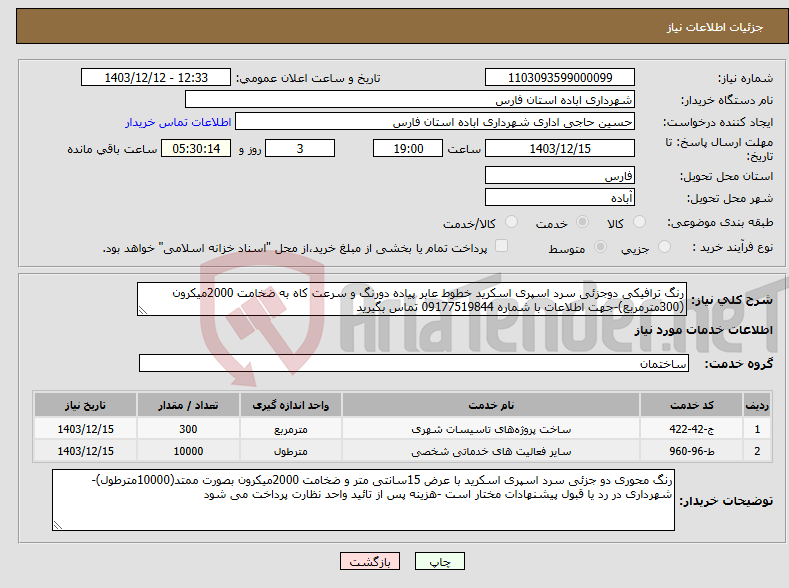Select the کالا radio button

pos(639,222)
